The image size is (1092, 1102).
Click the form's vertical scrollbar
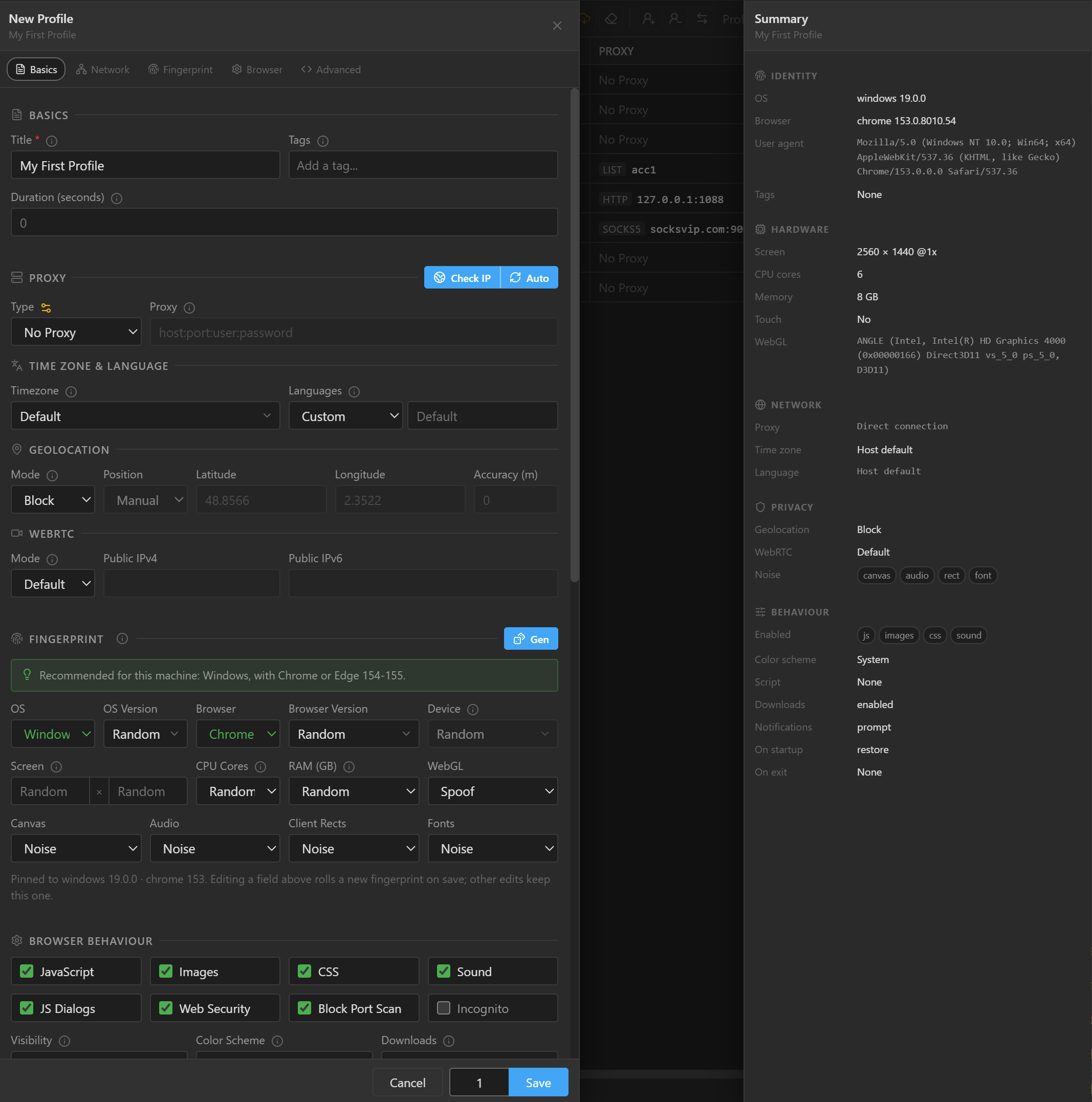point(575,336)
